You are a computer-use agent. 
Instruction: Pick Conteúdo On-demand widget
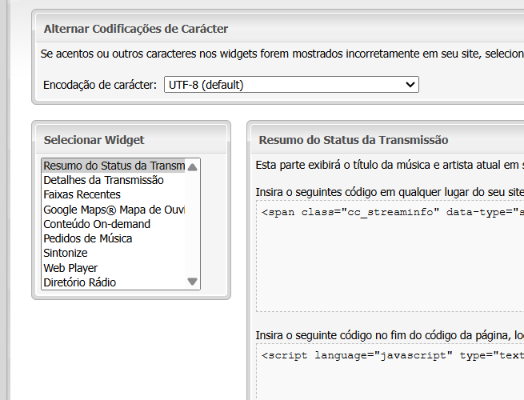[x=114, y=224]
